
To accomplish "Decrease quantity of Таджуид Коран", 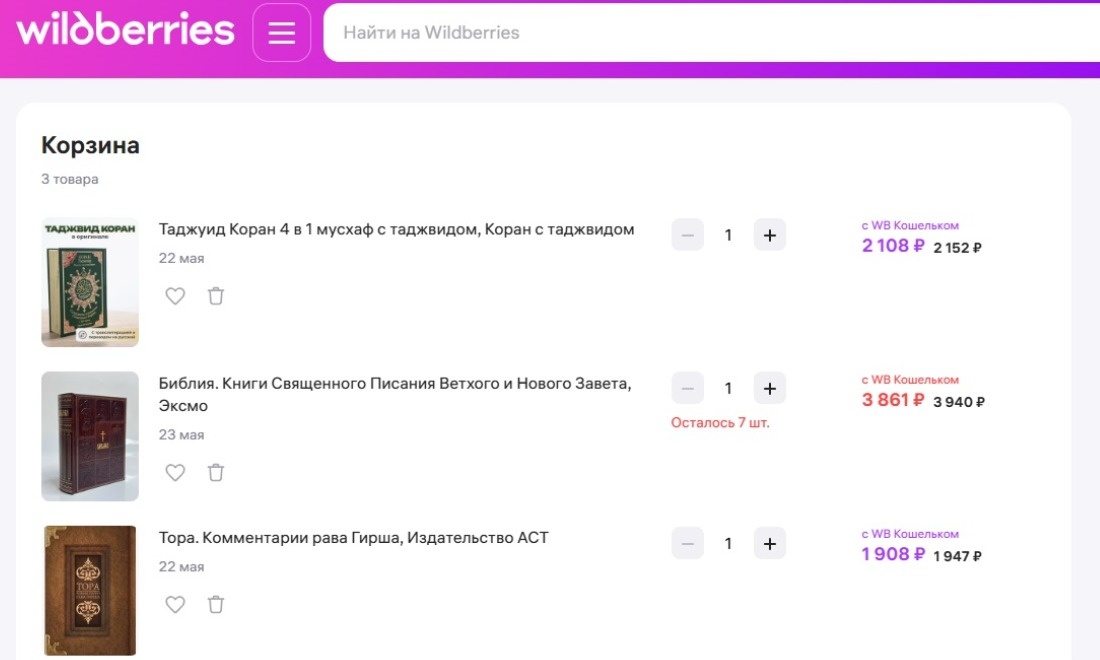I will pos(688,235).
